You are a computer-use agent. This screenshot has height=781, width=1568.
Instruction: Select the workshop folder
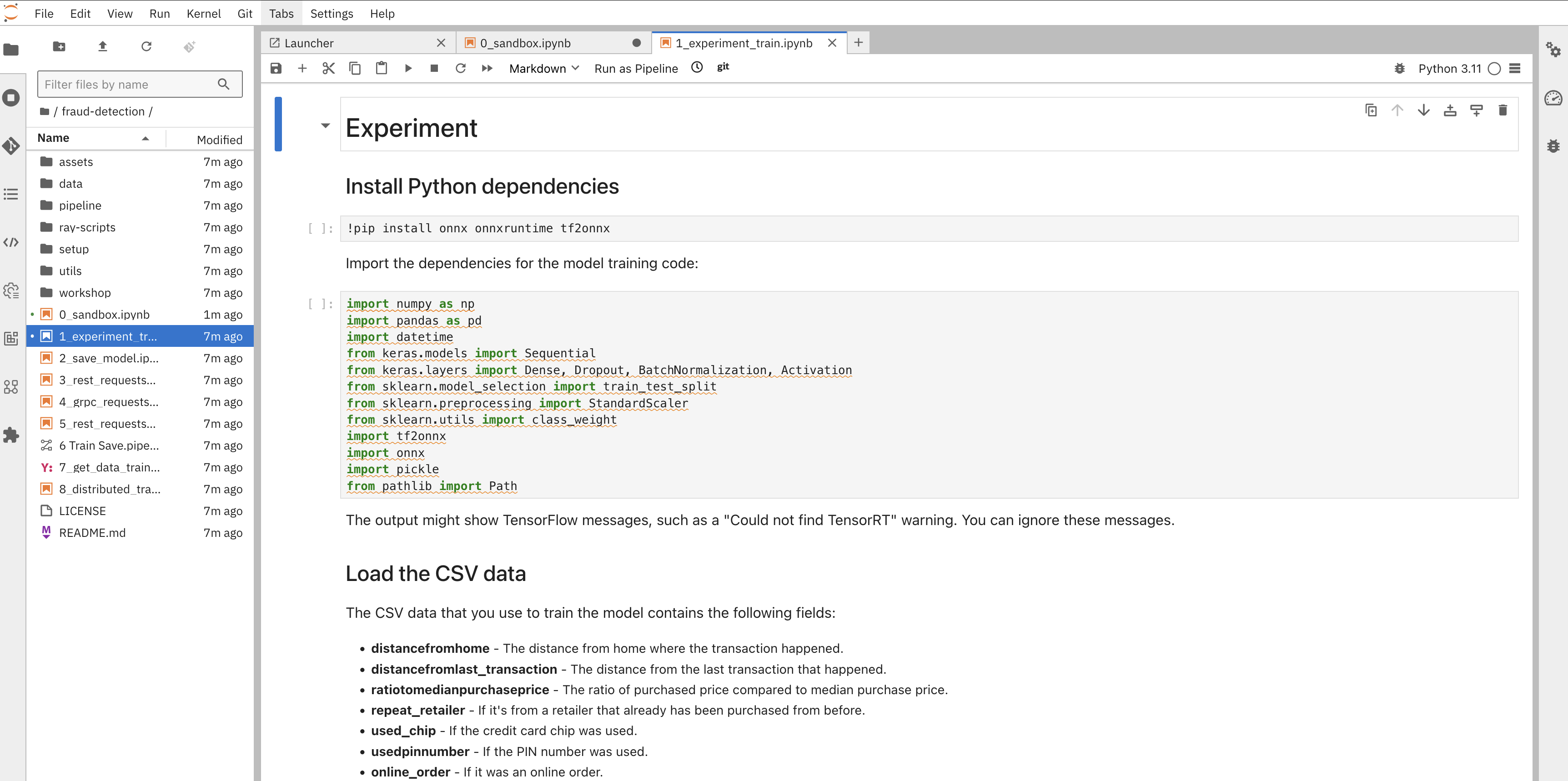140,293
